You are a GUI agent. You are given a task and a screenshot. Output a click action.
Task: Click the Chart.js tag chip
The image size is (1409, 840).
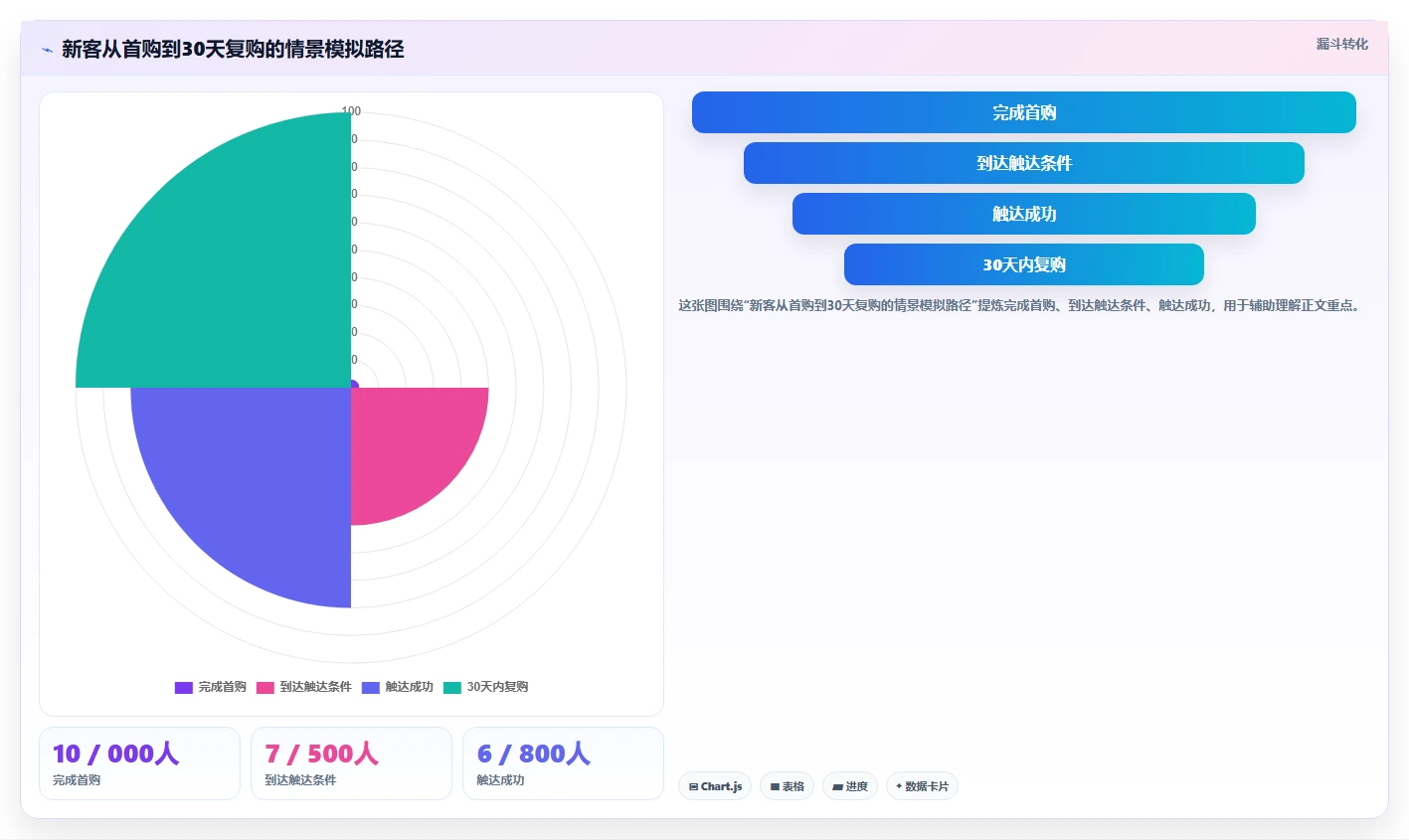(715, 786)
